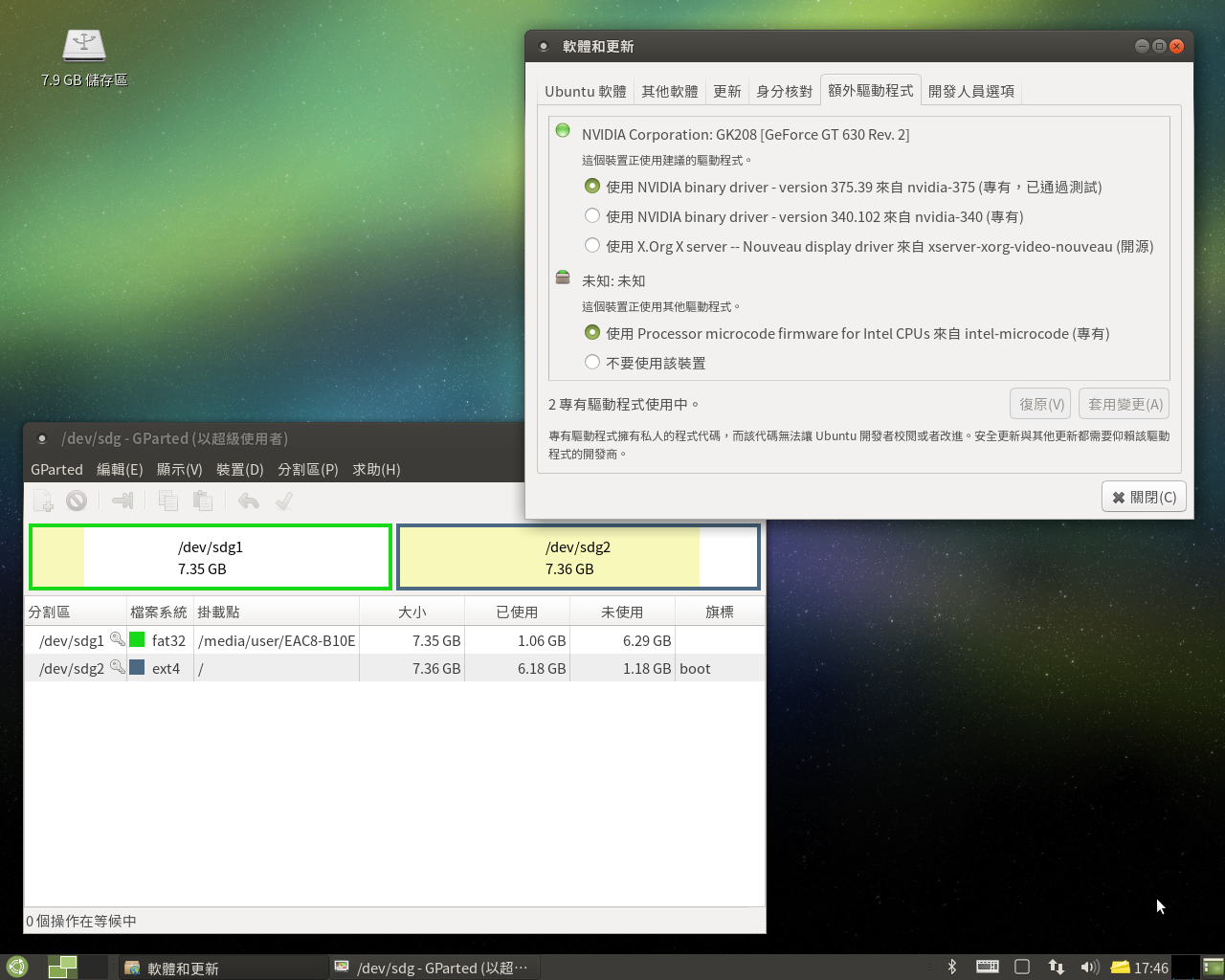This screenshot has width=1225, height=980.
Task: Select the /dev/sdg2 row in partition table
Action: [x=394, y=668]
